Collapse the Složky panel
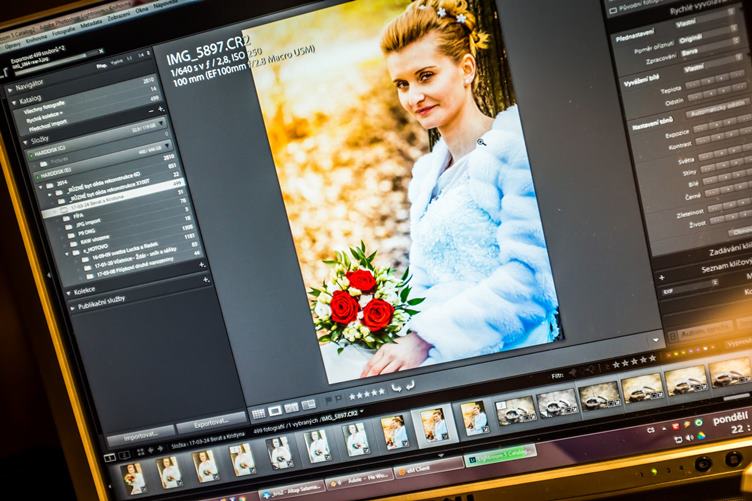752x501 pixels. pyautogui.click(x=25, y=143)
